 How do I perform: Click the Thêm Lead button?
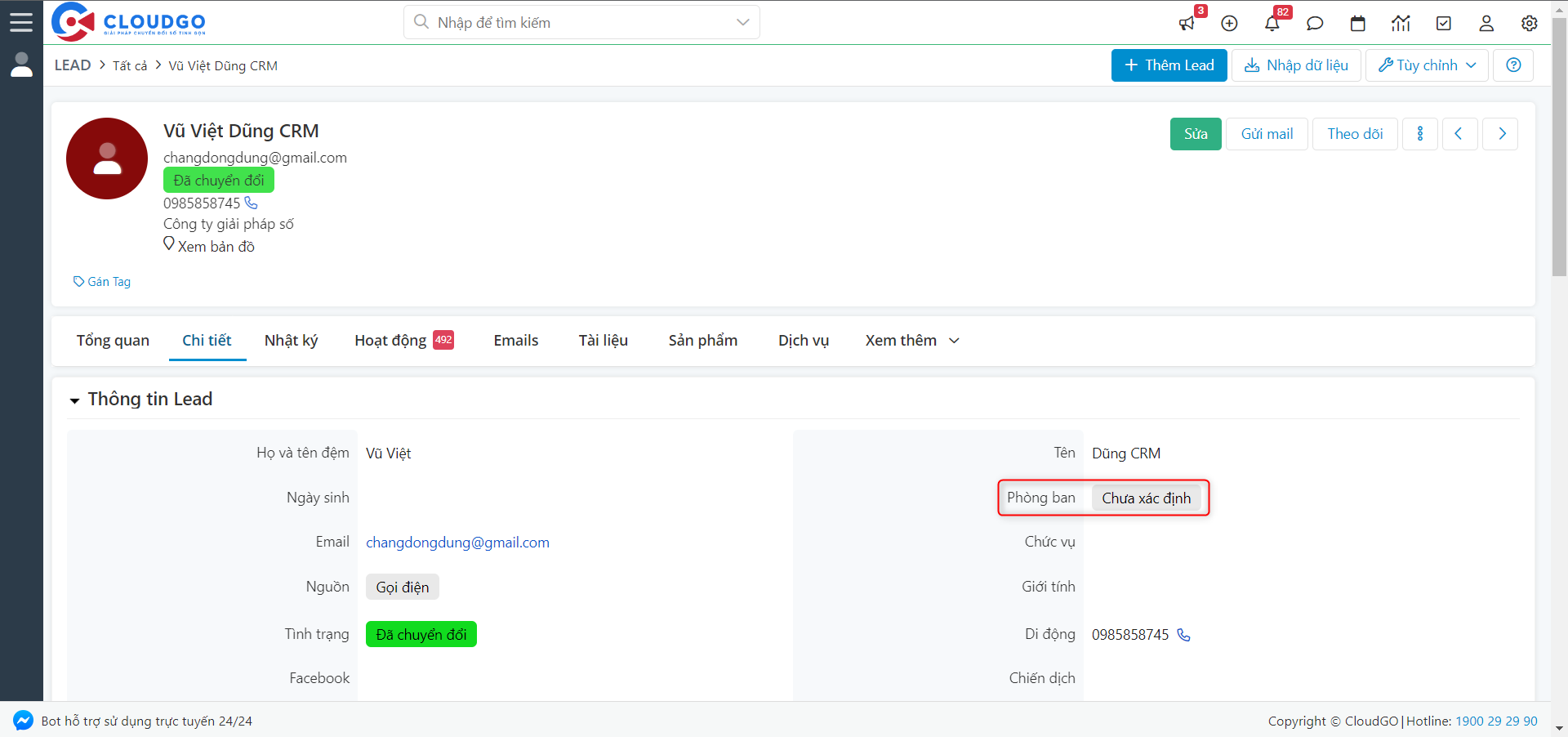(x=1169, y=65)
